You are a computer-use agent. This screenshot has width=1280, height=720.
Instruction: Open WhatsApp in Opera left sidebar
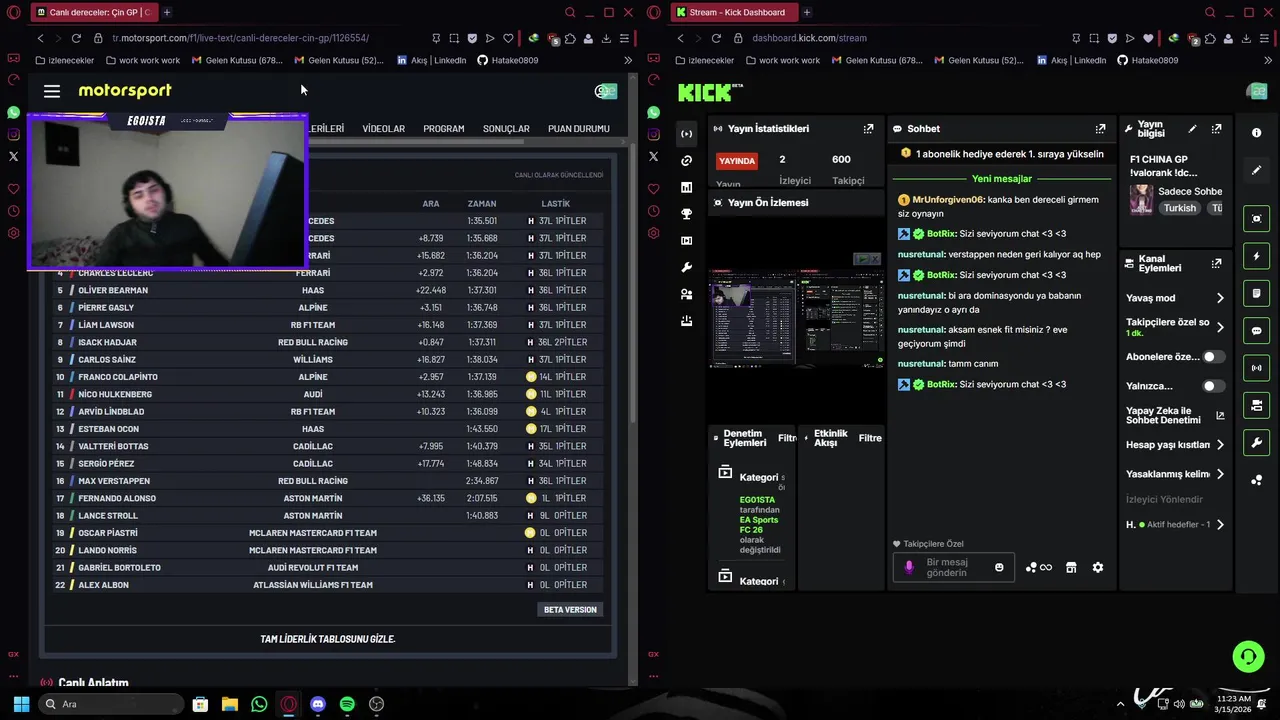pos(13,113)
